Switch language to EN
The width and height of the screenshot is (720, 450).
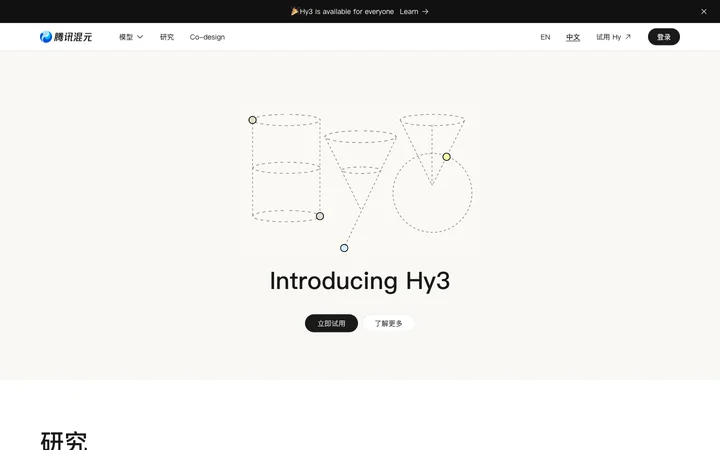[x=545, y=37]
